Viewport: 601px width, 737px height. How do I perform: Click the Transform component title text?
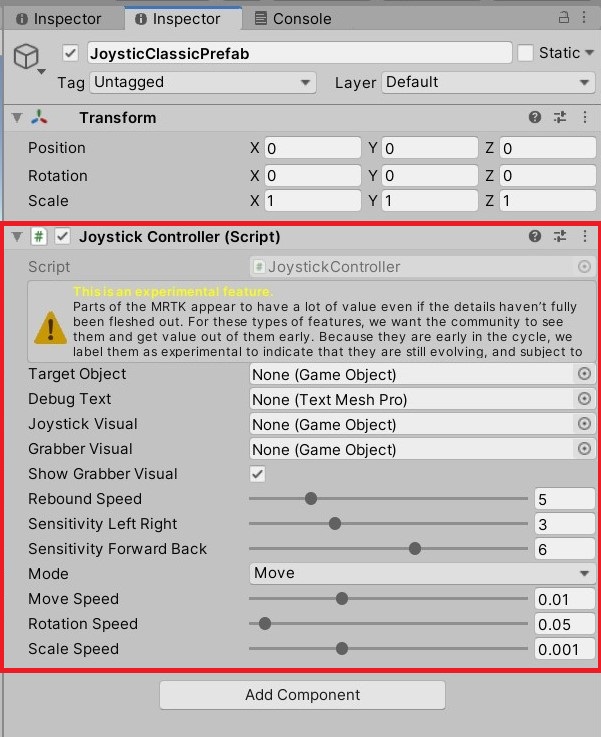pyautogui.click(x=117, y=118)
